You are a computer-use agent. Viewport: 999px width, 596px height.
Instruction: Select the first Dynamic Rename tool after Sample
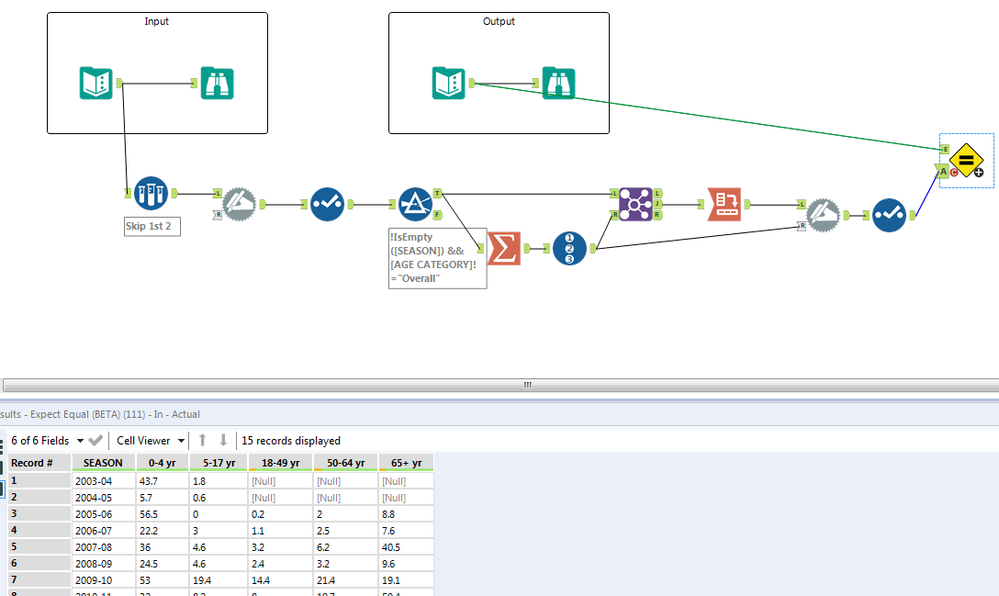[x=240, y=204]
